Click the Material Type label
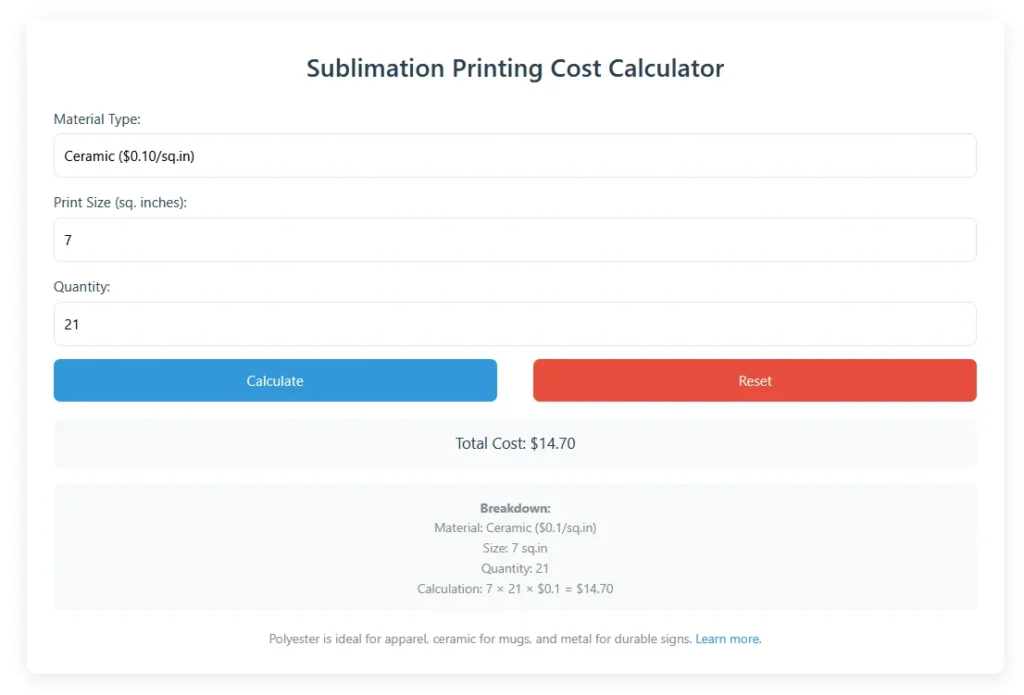The image size is (1024, 695). click(97, 119)
